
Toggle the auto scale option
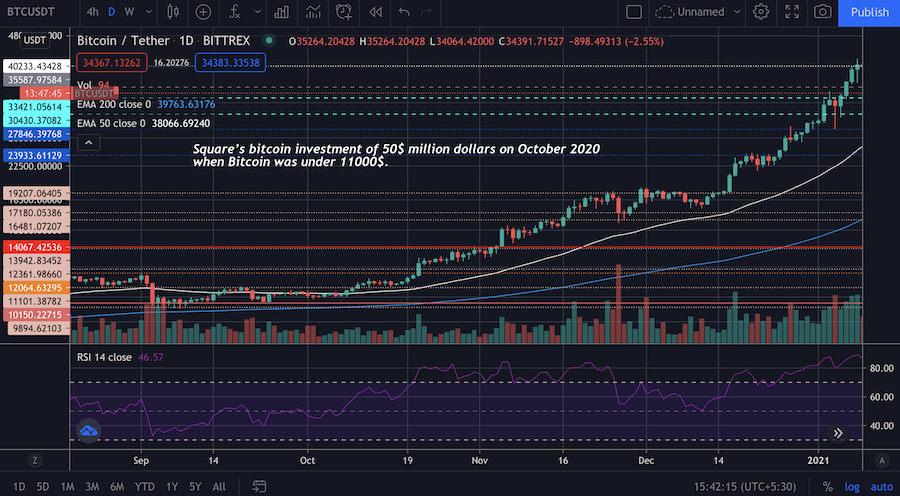pyautogui.click(x=882, y=487)
